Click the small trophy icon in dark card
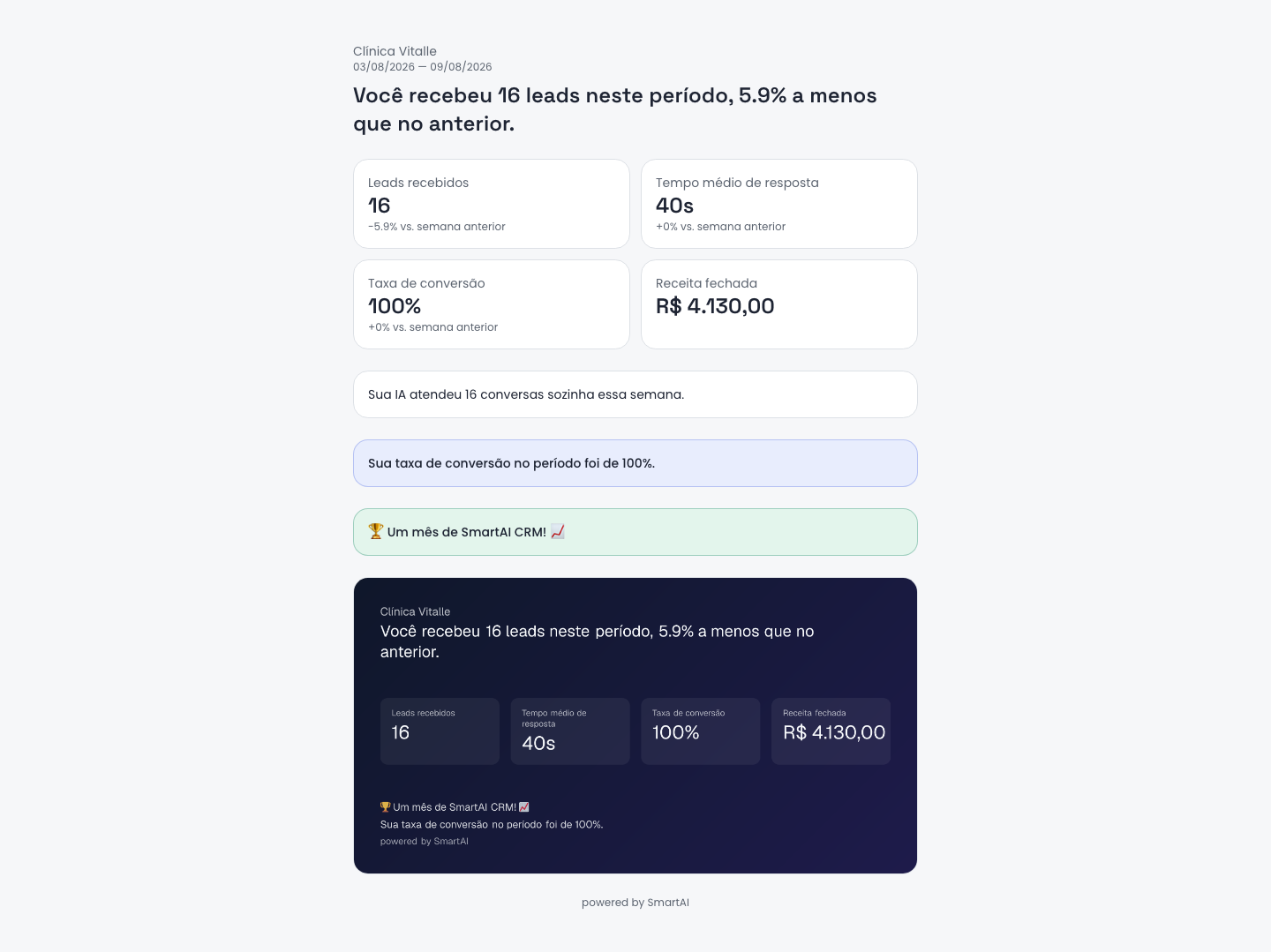Viewport: 1271px width, 952px height. pyautogui.click(x=386, y=806)
